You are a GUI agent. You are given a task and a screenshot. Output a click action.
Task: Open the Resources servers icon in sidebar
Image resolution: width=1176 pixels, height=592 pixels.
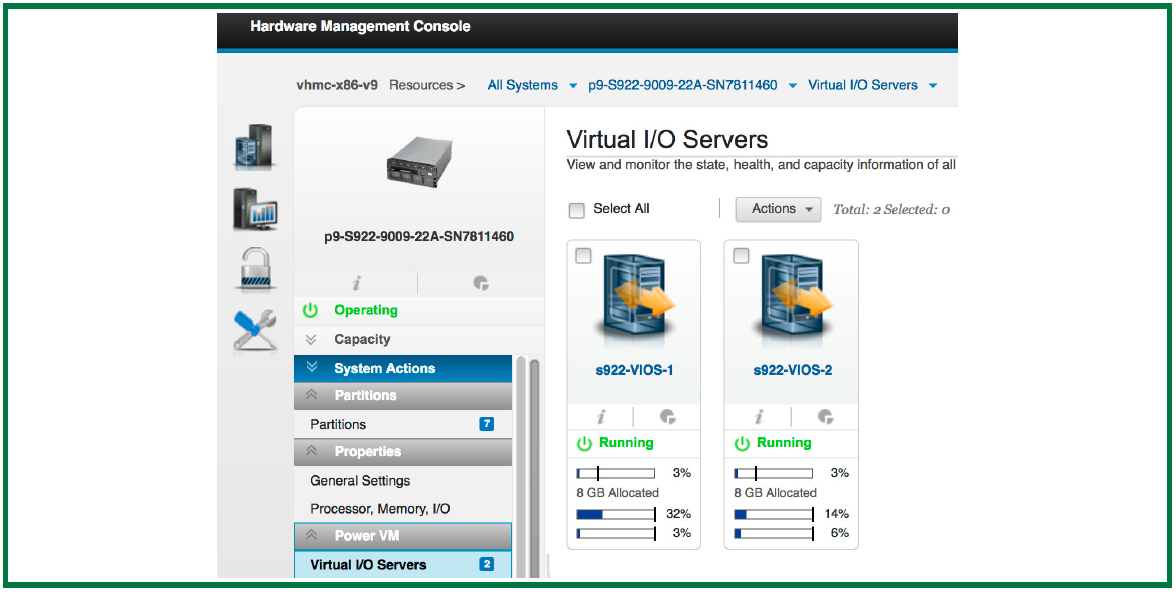(254, 148)
